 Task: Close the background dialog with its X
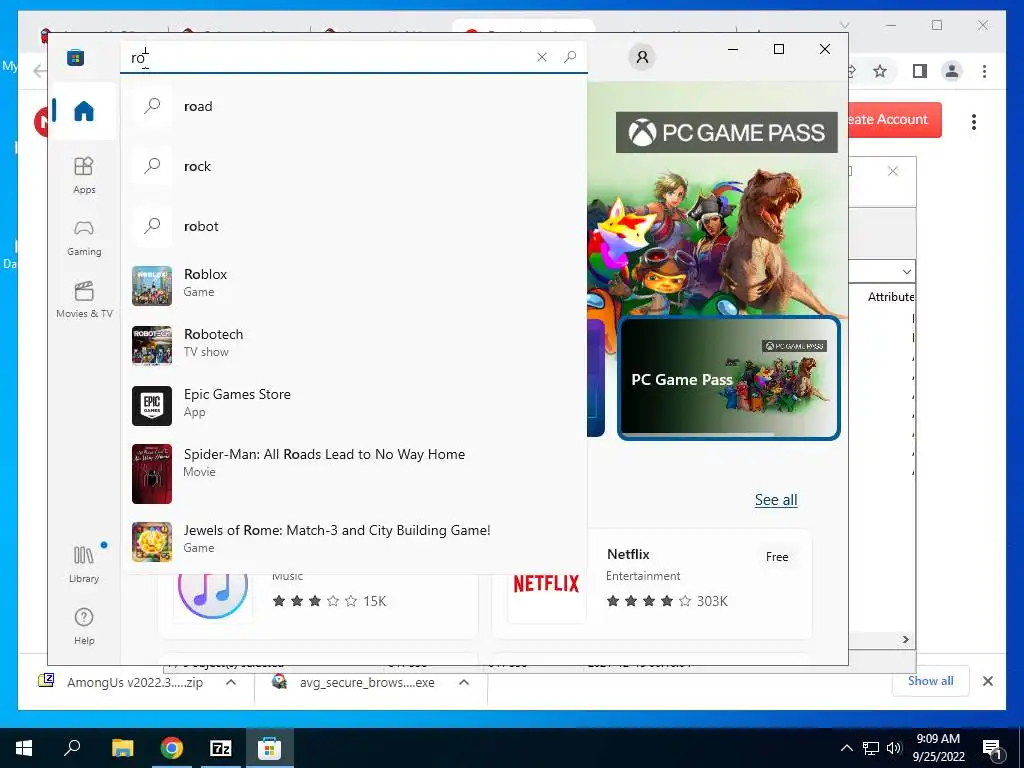[x=893, y=171]
